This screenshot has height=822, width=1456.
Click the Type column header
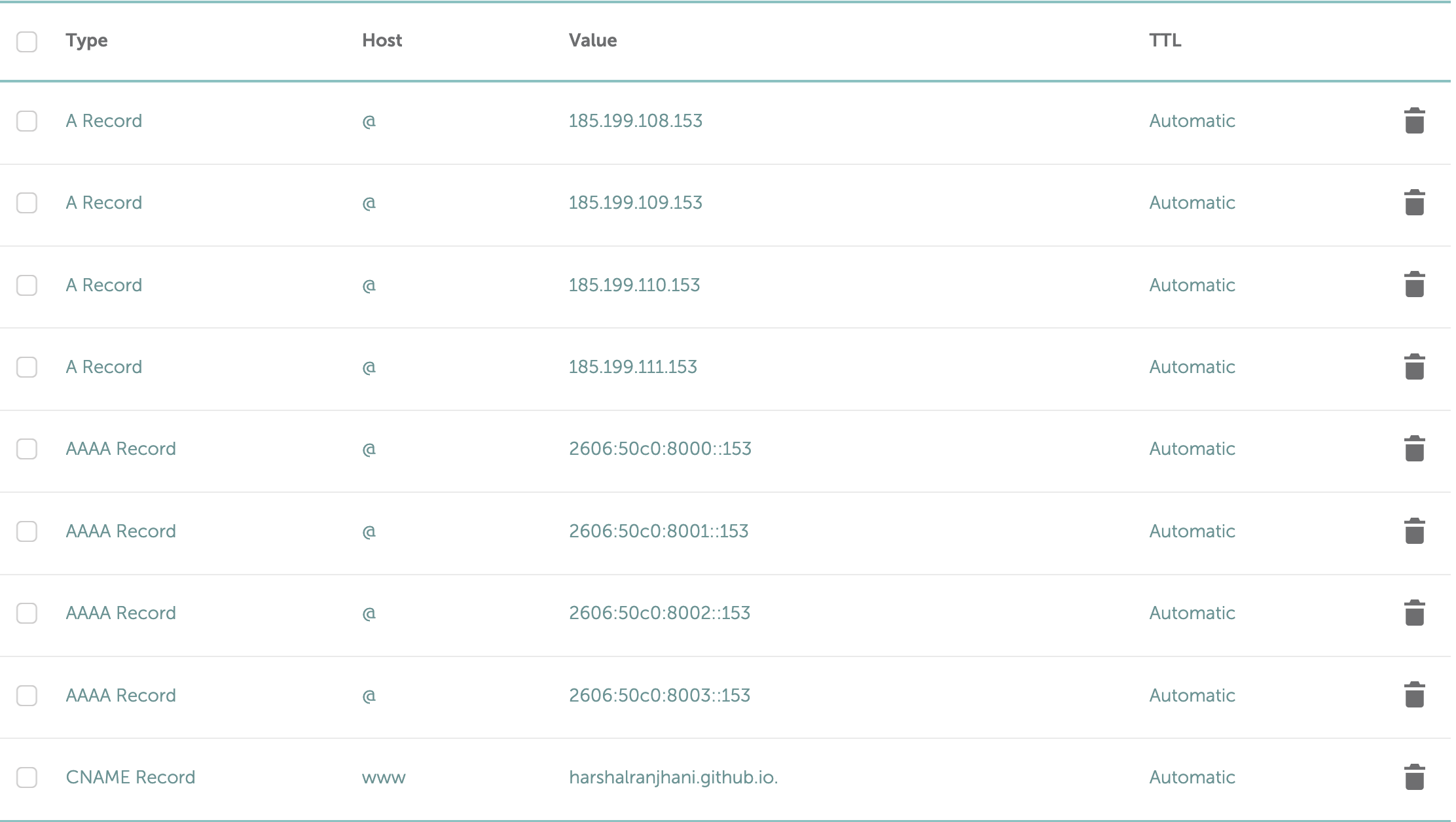86,41
